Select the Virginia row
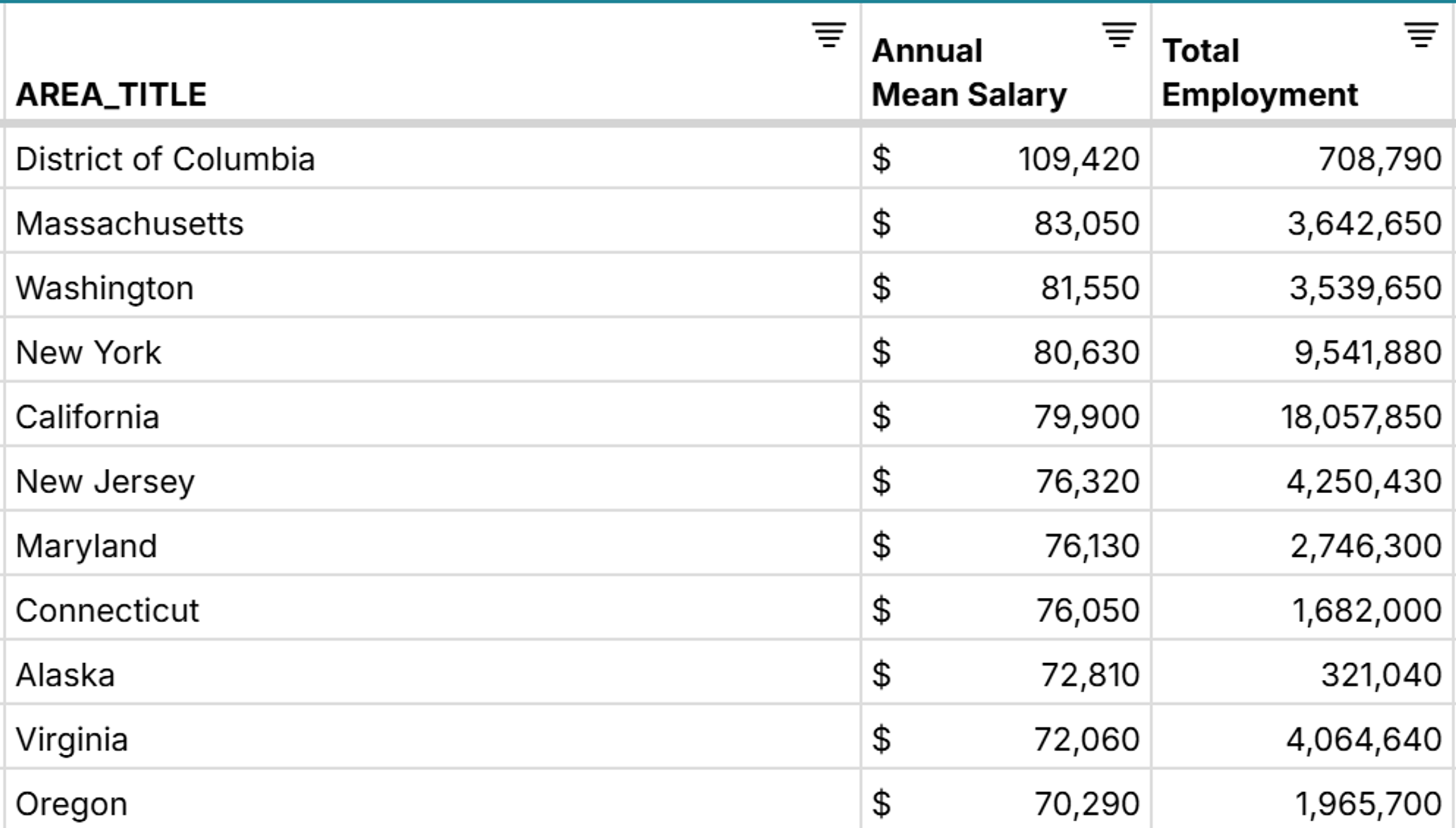The width and height of the screenshot is (1456, 828). [74, 738]
